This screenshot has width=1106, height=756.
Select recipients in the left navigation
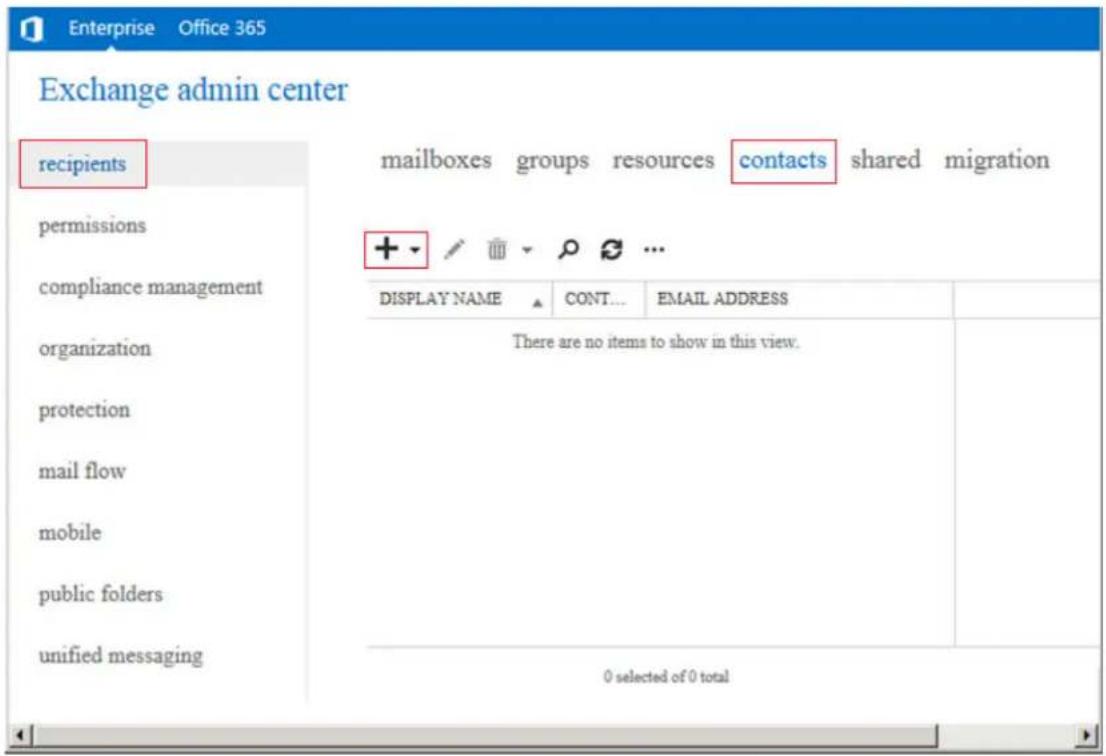82,164
